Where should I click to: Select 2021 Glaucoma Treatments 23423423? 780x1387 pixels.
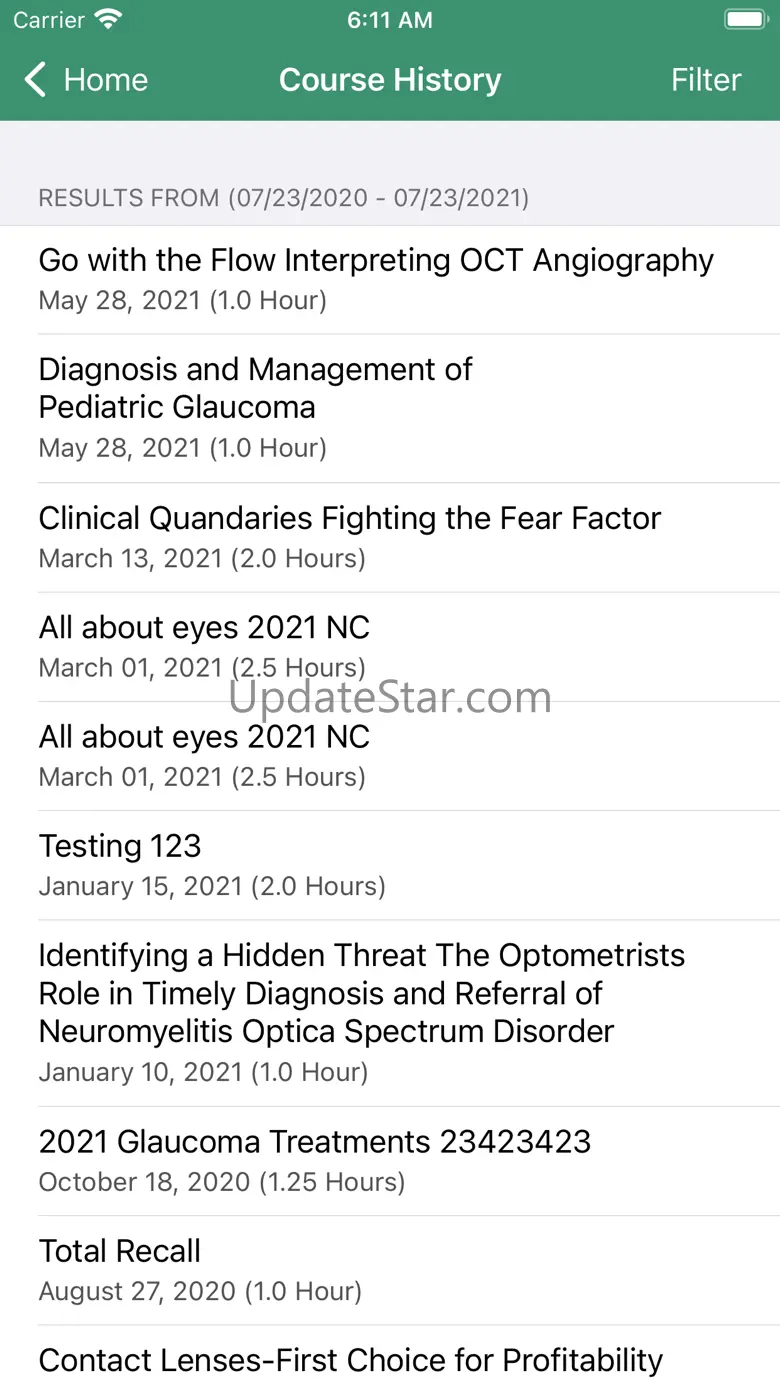click(390, 1161)
